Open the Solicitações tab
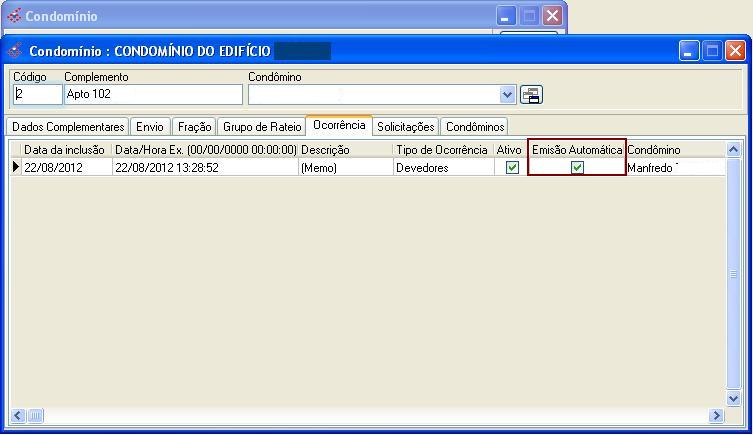Screen dimensions: 753x435 pyautogui.click(x=405, y=127)
